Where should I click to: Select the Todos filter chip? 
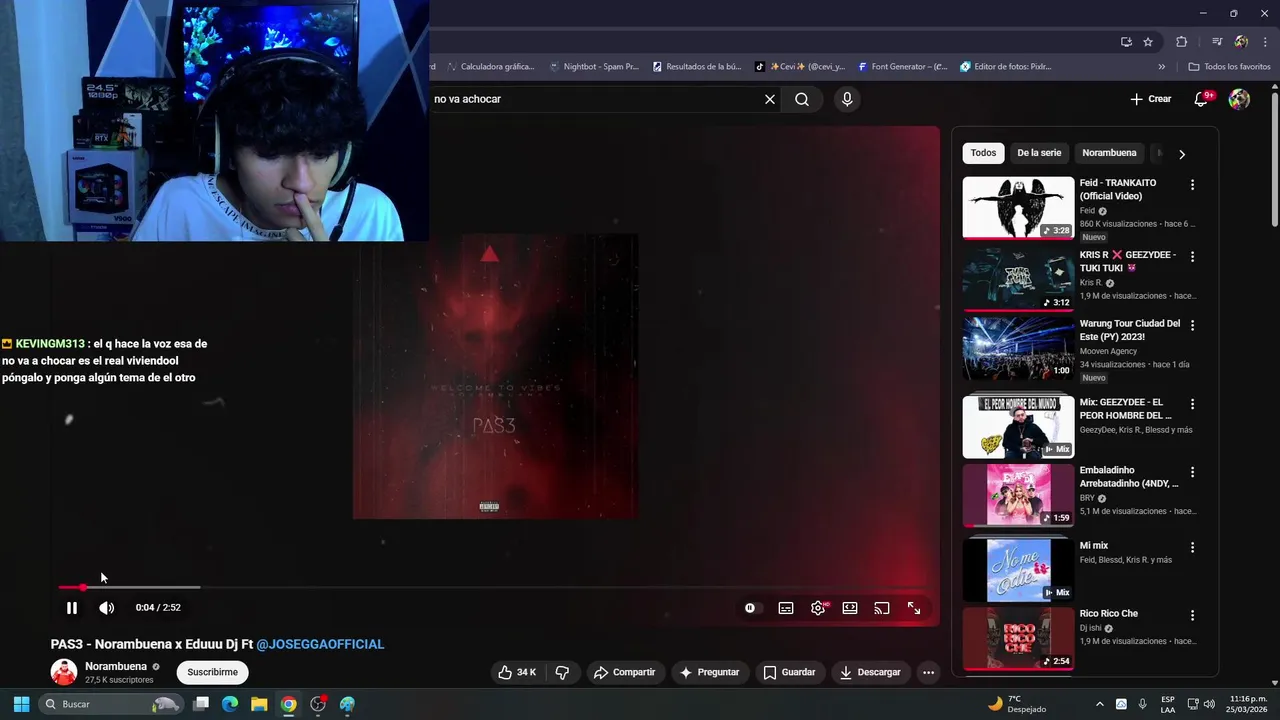tap(983, 153)
